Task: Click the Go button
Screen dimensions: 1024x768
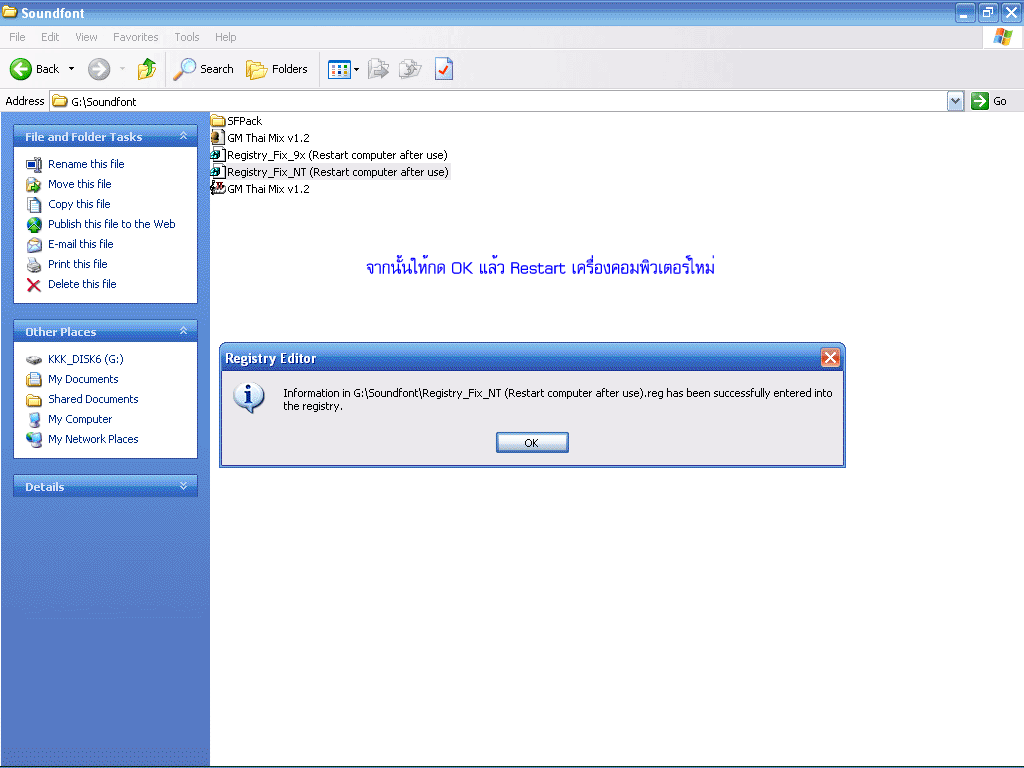Action: [989, 101]
